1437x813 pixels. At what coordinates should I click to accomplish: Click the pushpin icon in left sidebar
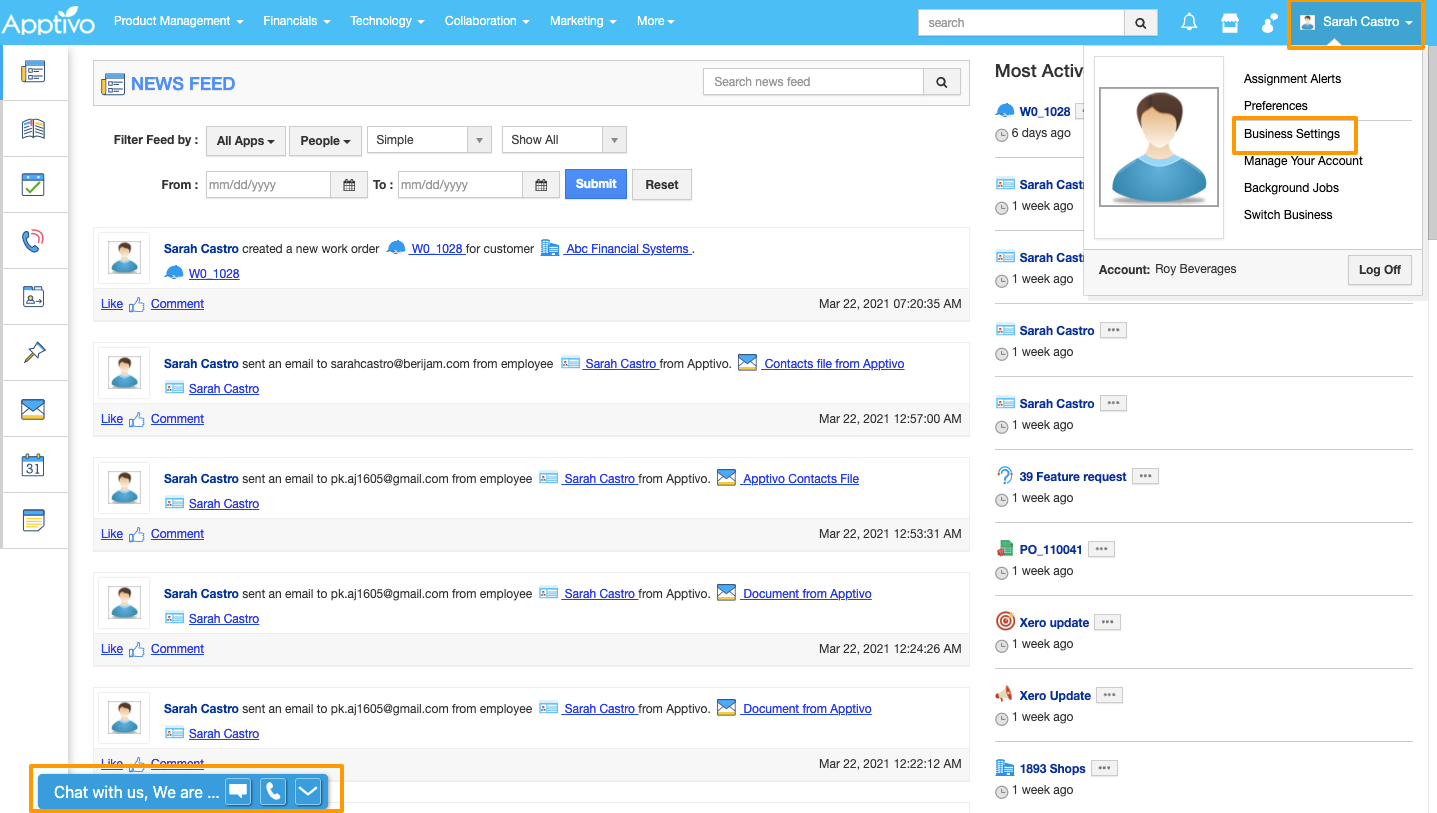pos(34,353)
